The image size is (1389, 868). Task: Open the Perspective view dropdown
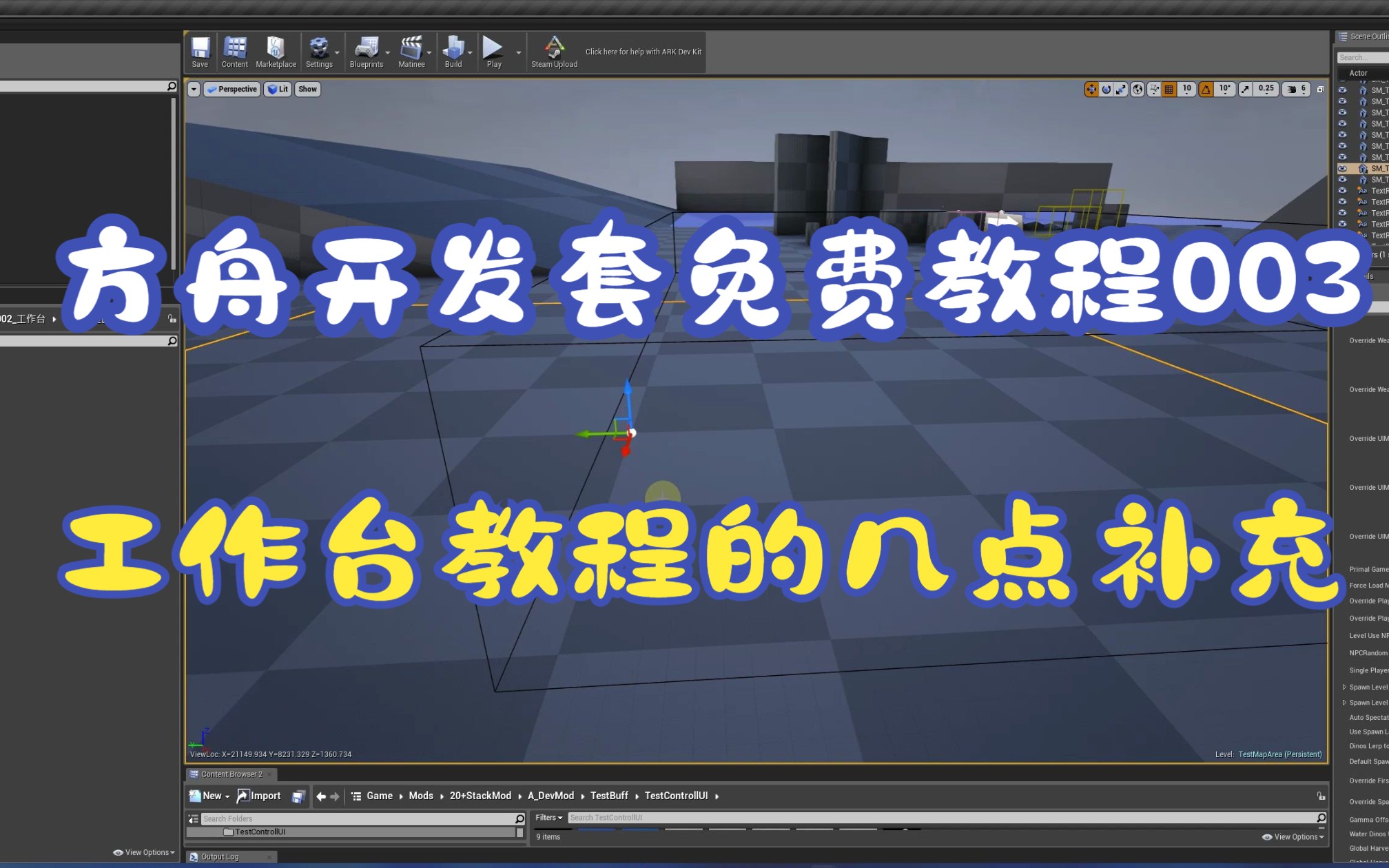(x=231, y=89)
